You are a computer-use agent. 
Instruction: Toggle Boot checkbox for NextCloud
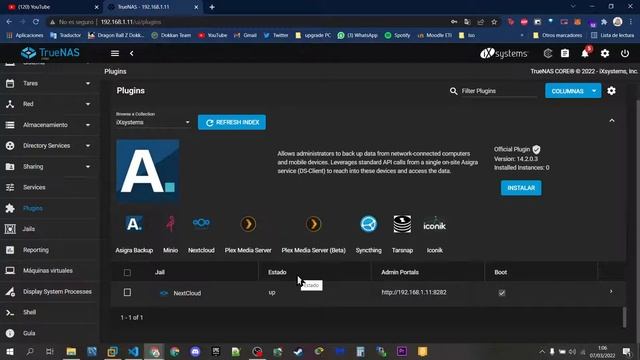pyautogui.click(x=502, y=293)
